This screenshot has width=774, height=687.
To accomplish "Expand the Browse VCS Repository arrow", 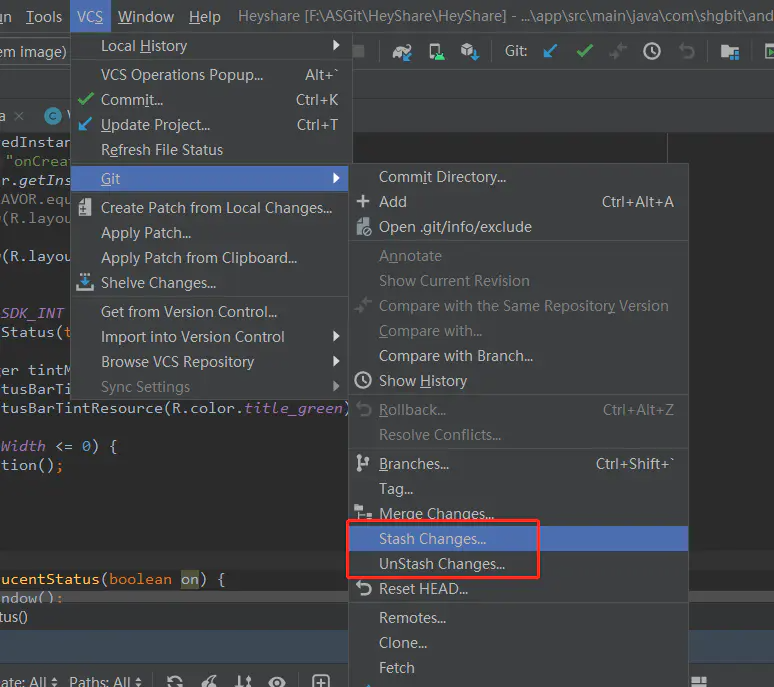I will (x=336, y=361).
